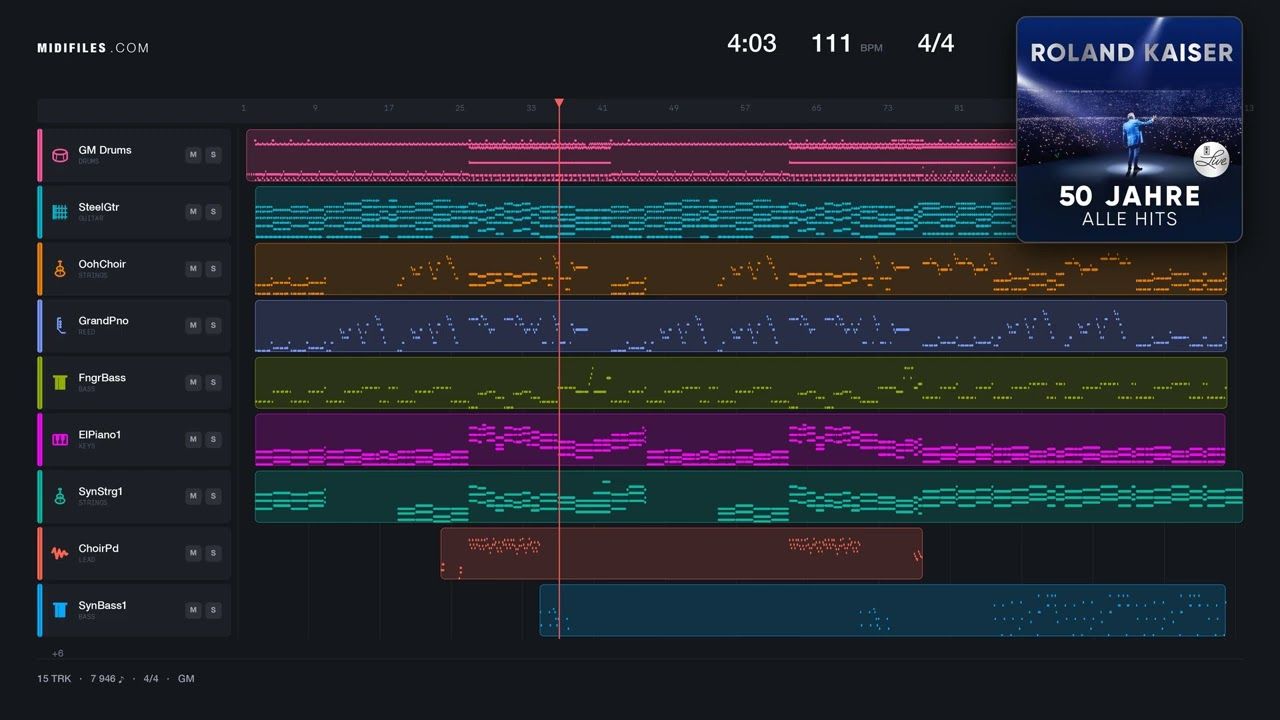This screenshot has width=1280, height=720.
Task: Click the GM label in status bar
Action: point(186,679)
